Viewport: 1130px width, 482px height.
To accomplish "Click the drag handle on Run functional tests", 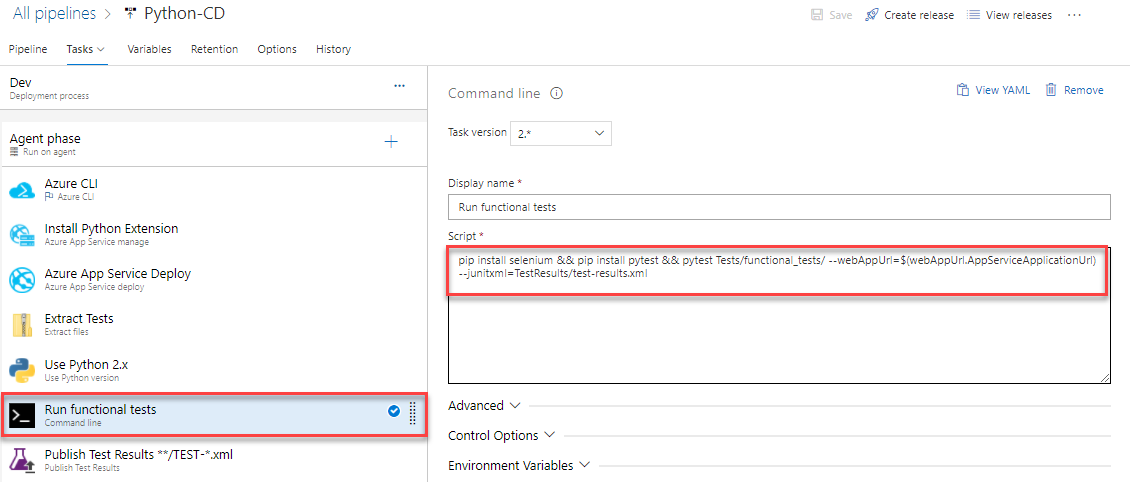I will pos(413,412).
